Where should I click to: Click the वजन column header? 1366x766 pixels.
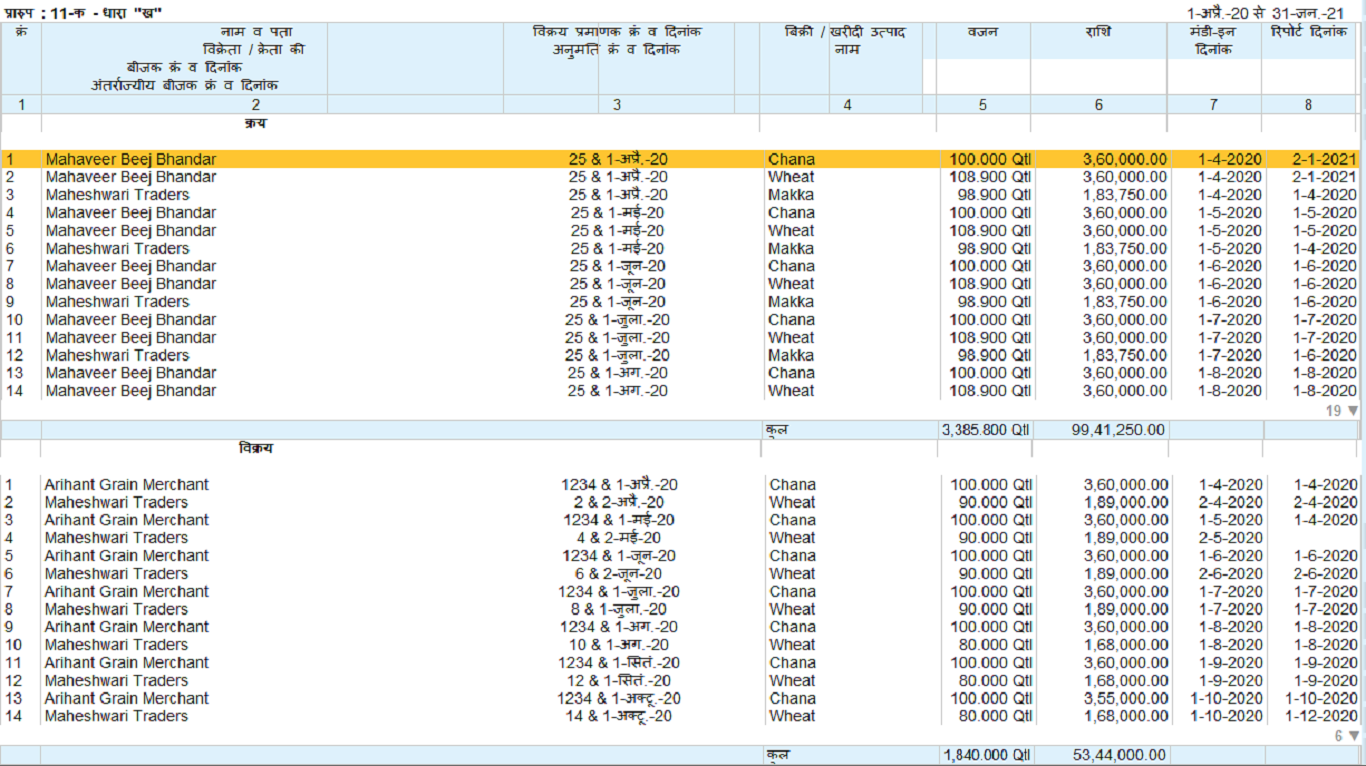(x=982, y=32)
